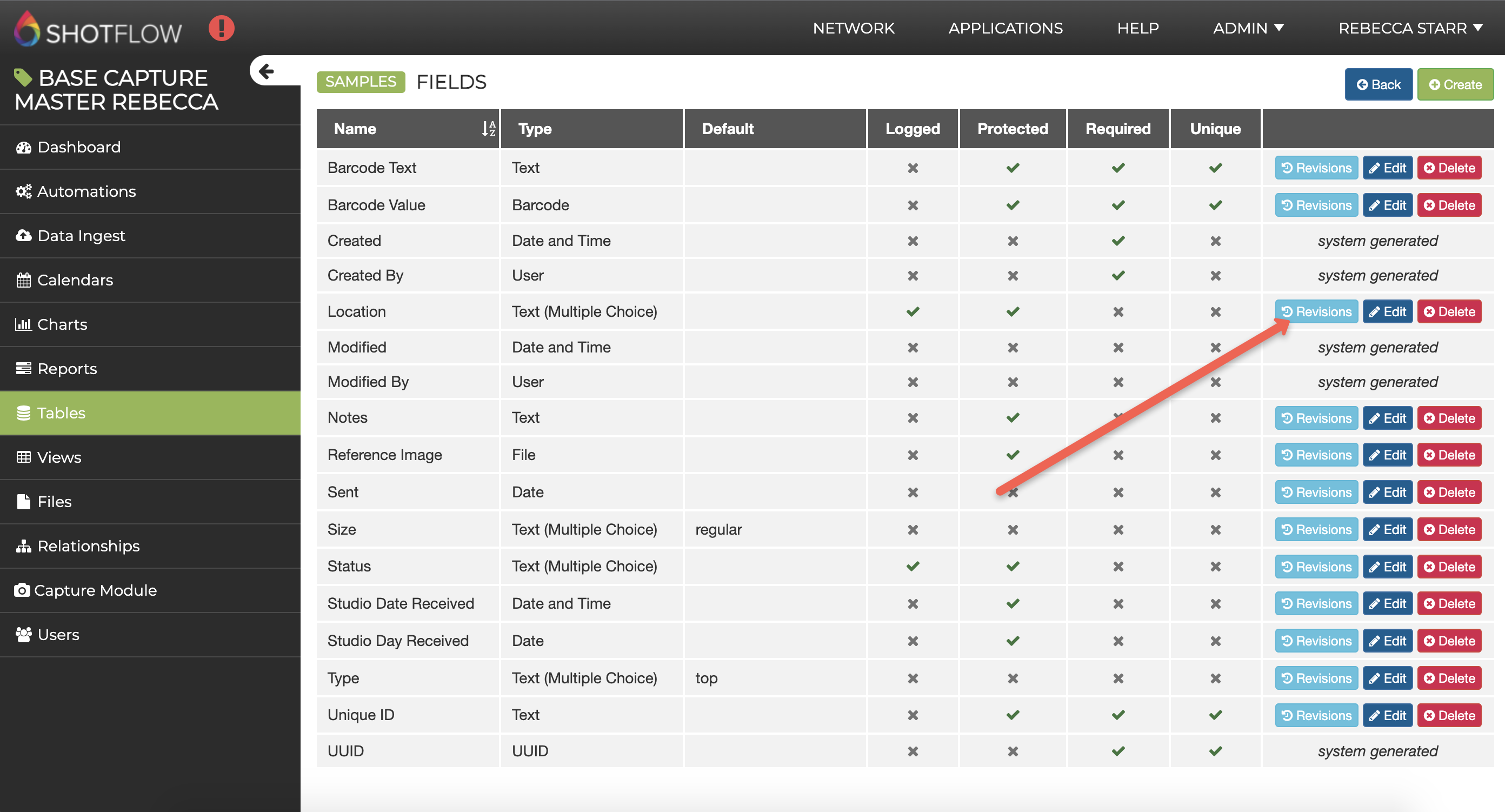Click the Logged checkmark for Location row

[x=913, y=312]
